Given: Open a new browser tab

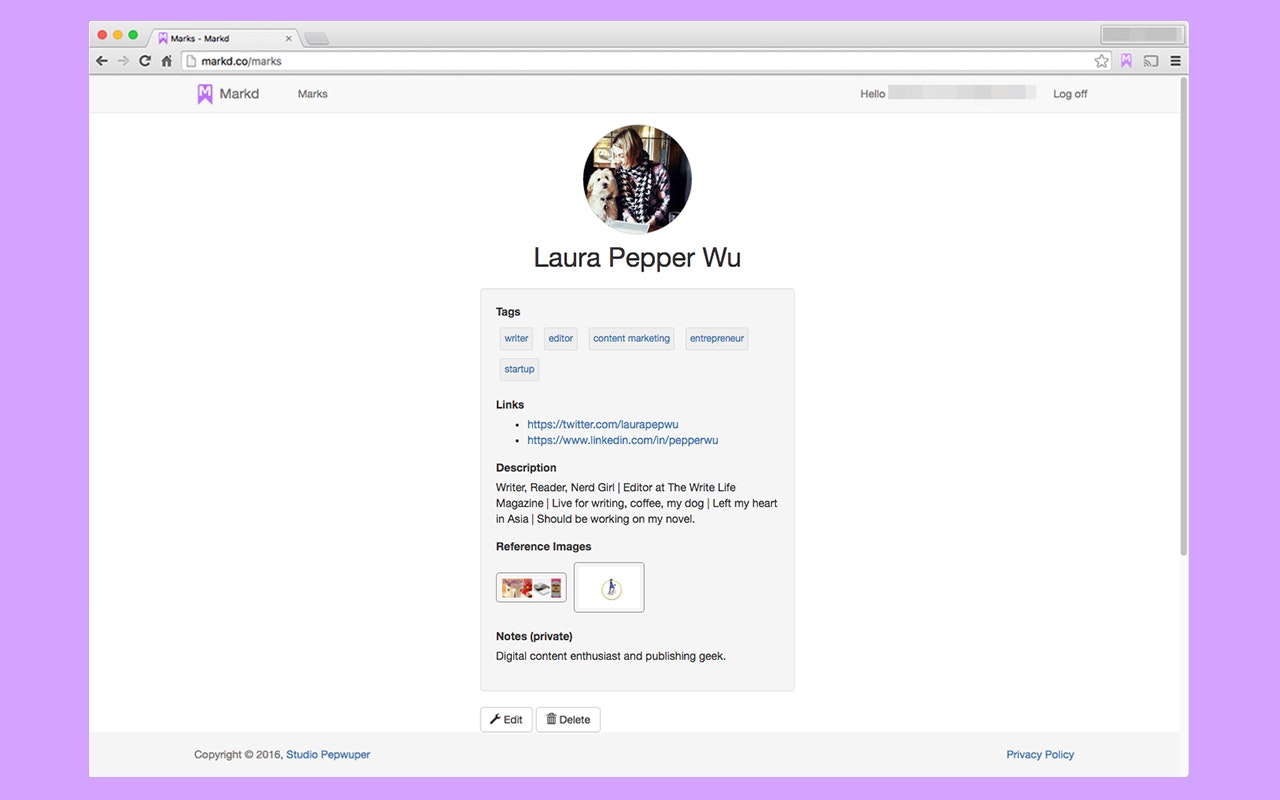Looking at the screenshot, I should click(x=316, y=39).
